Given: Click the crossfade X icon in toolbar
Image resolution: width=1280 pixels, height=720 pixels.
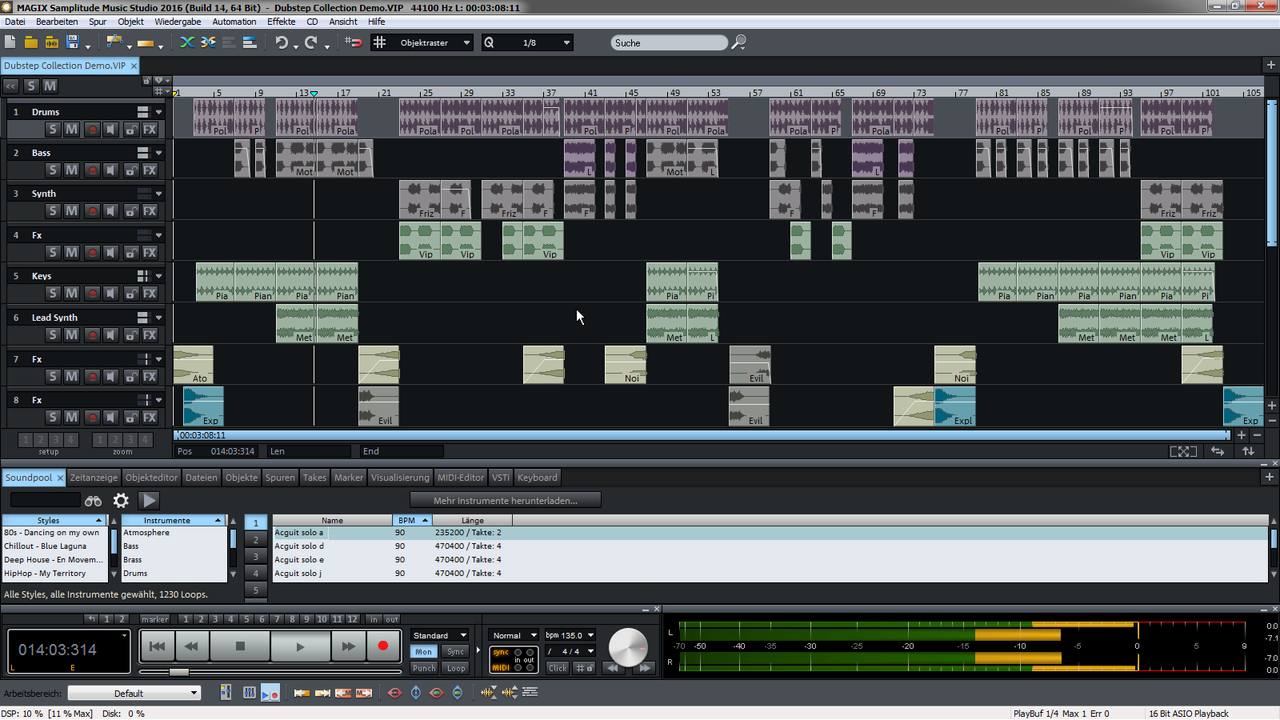Looking at the screenshot, I should (x=187, y=43).
